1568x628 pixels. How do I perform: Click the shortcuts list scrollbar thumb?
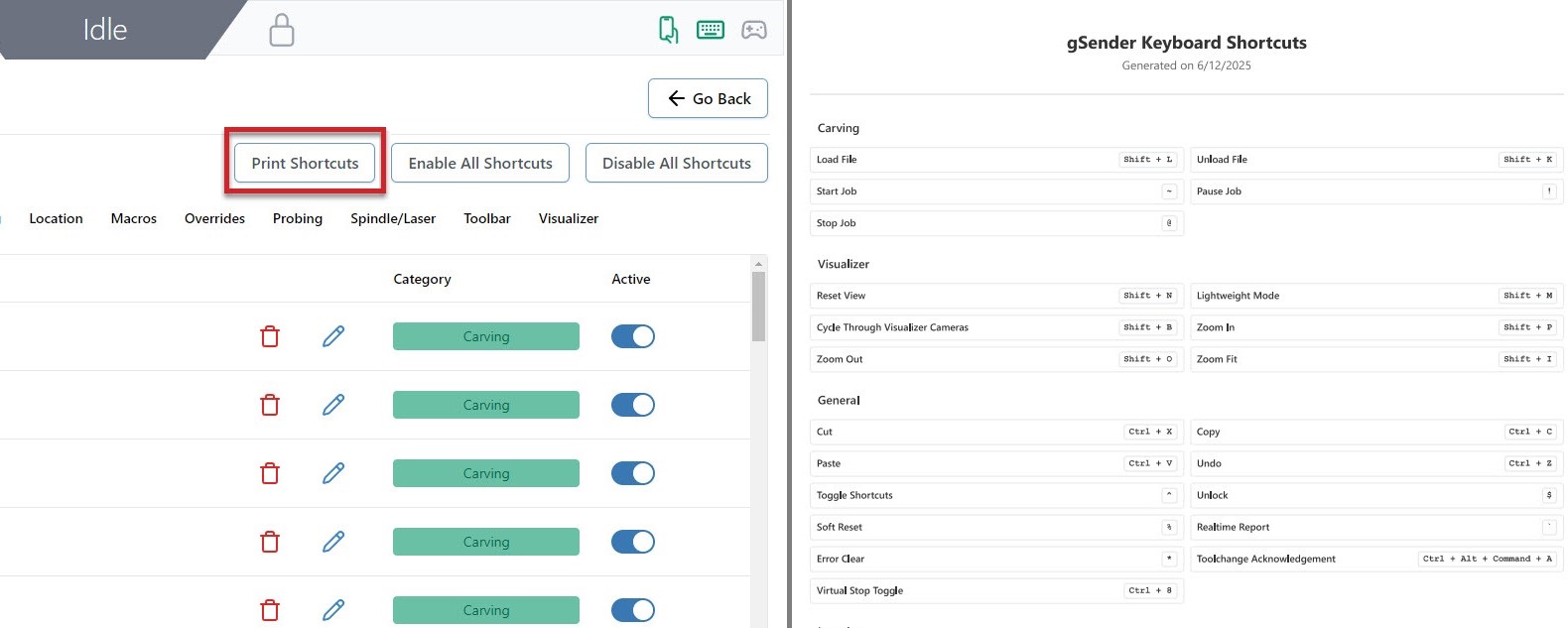pyautogui.click(x=759, y=306)
